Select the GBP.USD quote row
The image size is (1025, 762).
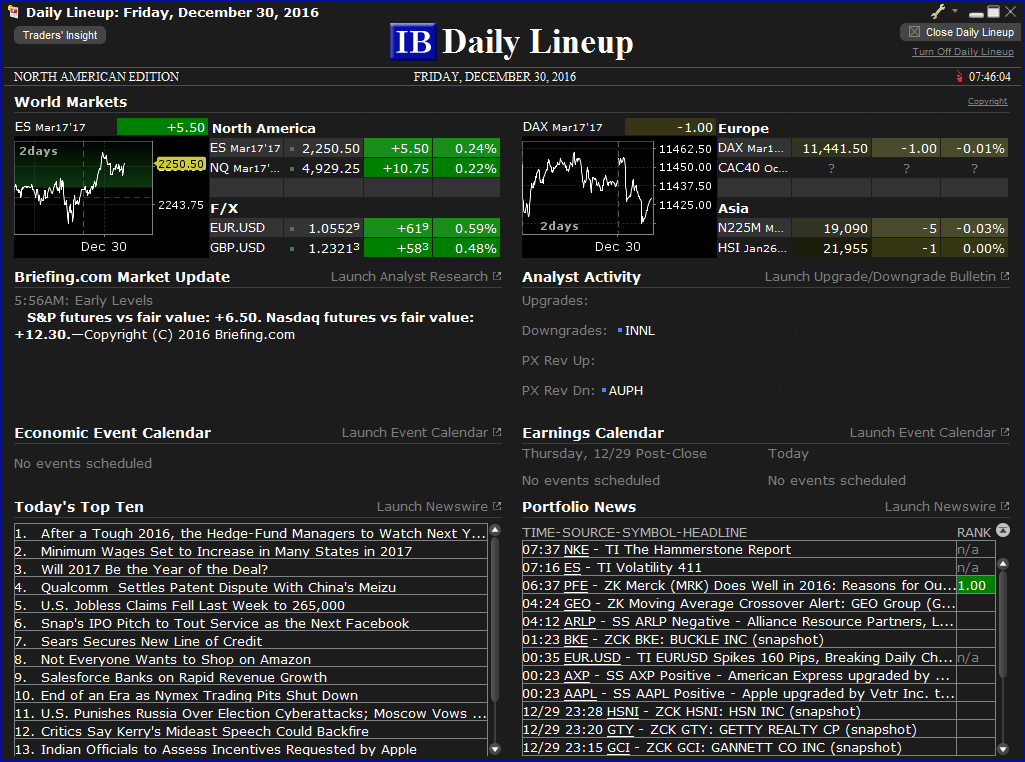coord(355,248)
